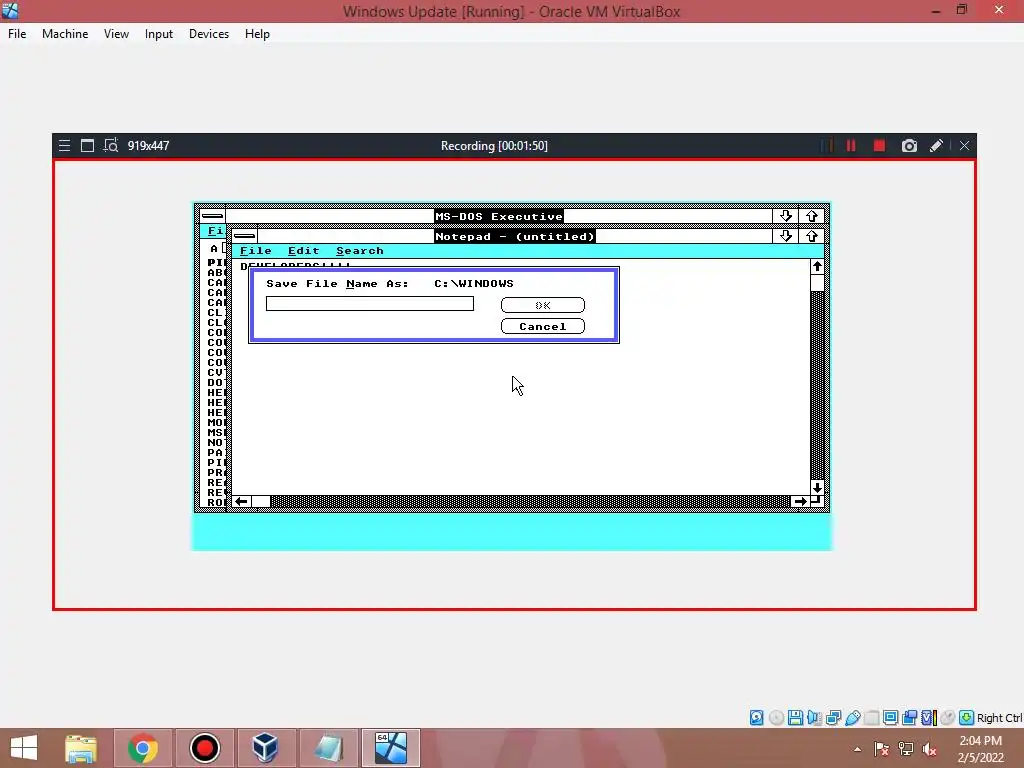The height and width of the screenshot is (768, 1024).
Task: Click the green keyboard capture arrow indicator
Action: click(x=967, y=718)
